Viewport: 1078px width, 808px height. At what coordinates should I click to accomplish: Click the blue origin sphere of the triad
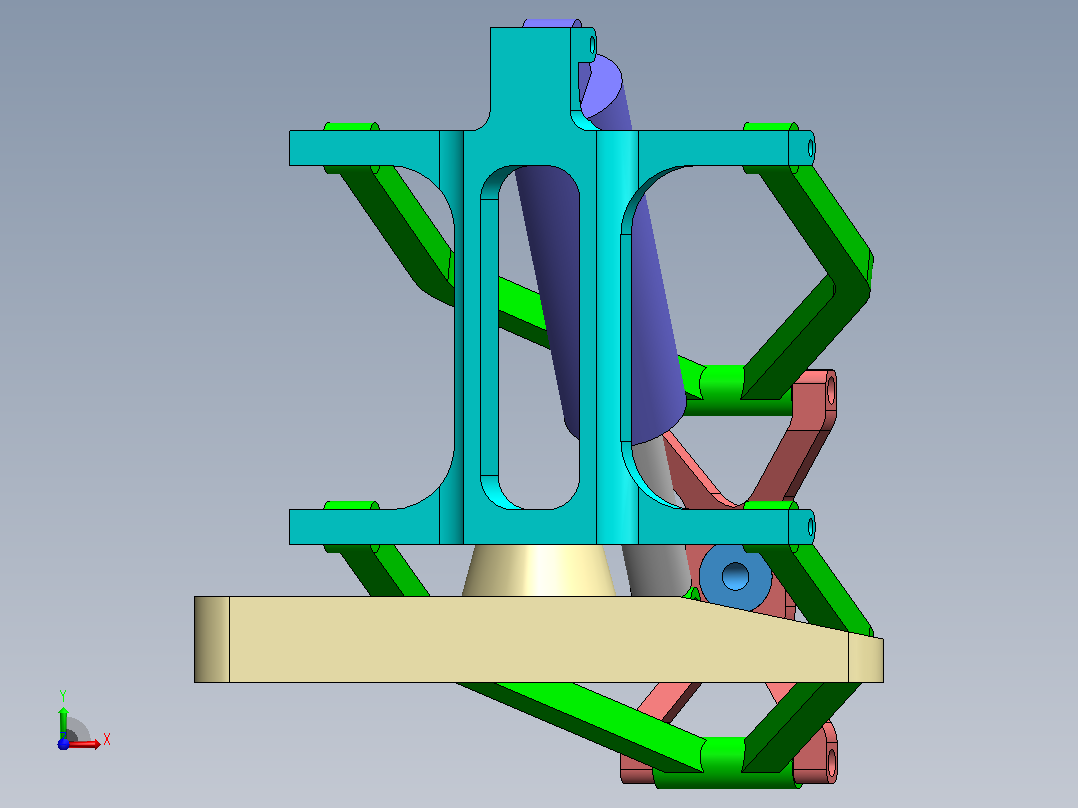pyautogui.click(x=63, y=744)
